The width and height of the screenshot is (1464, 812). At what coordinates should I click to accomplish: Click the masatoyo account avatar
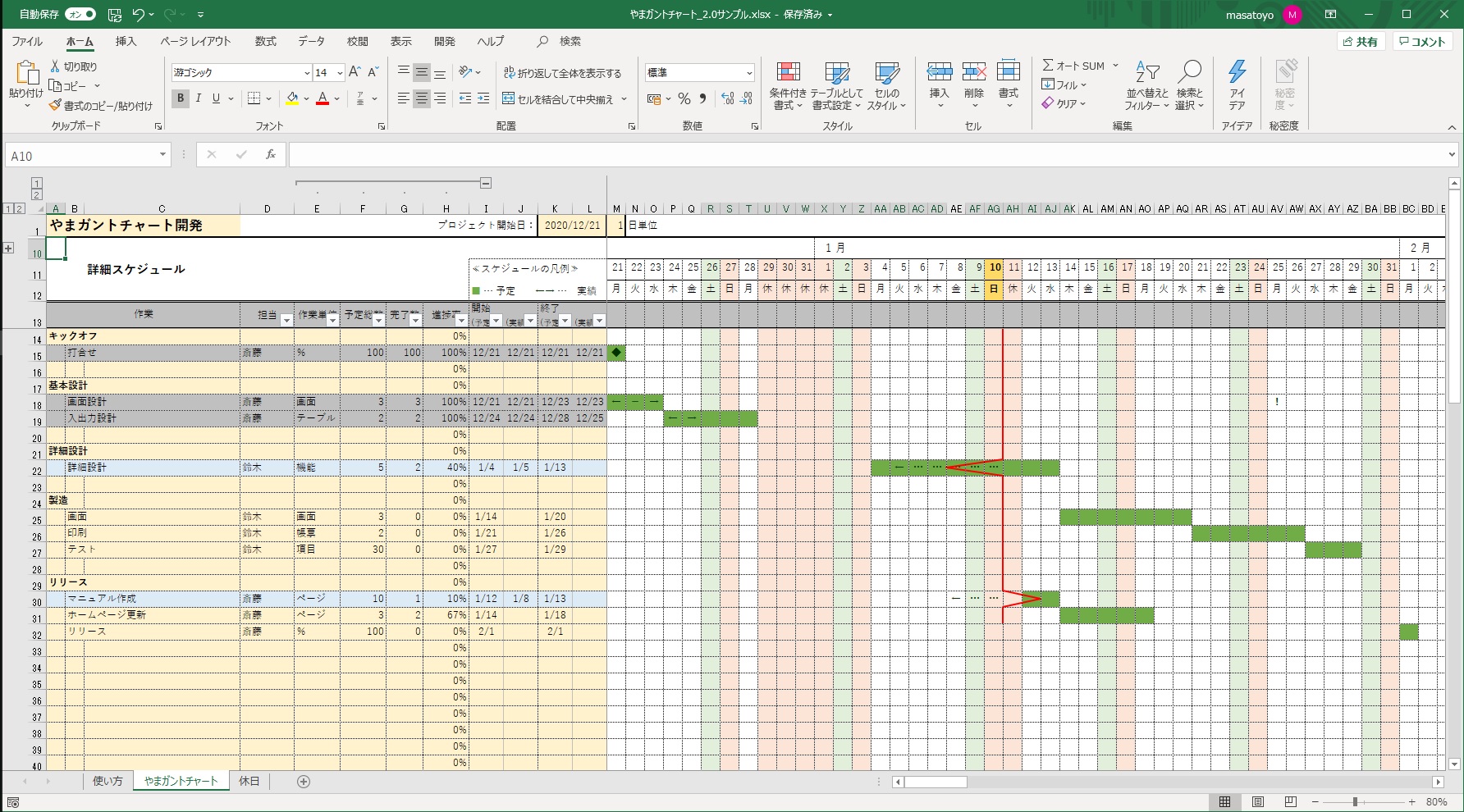tap(1292, 15)
